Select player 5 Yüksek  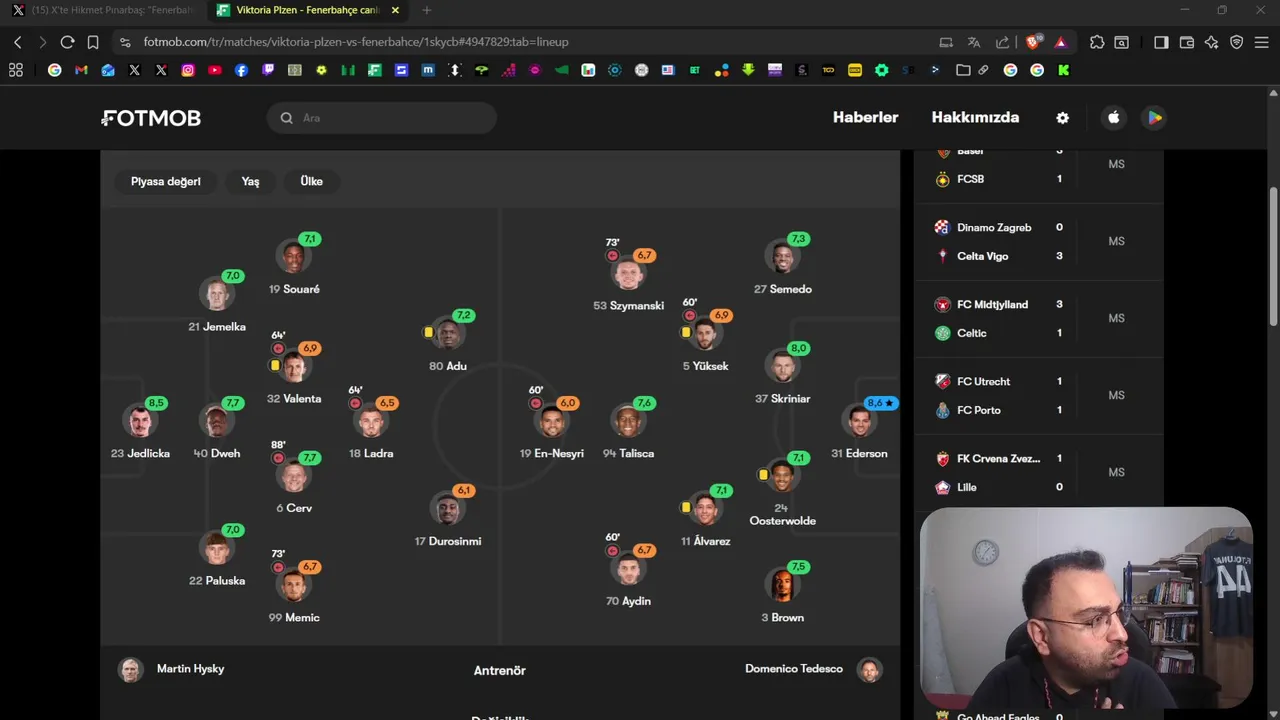click(x=705, y=333)
